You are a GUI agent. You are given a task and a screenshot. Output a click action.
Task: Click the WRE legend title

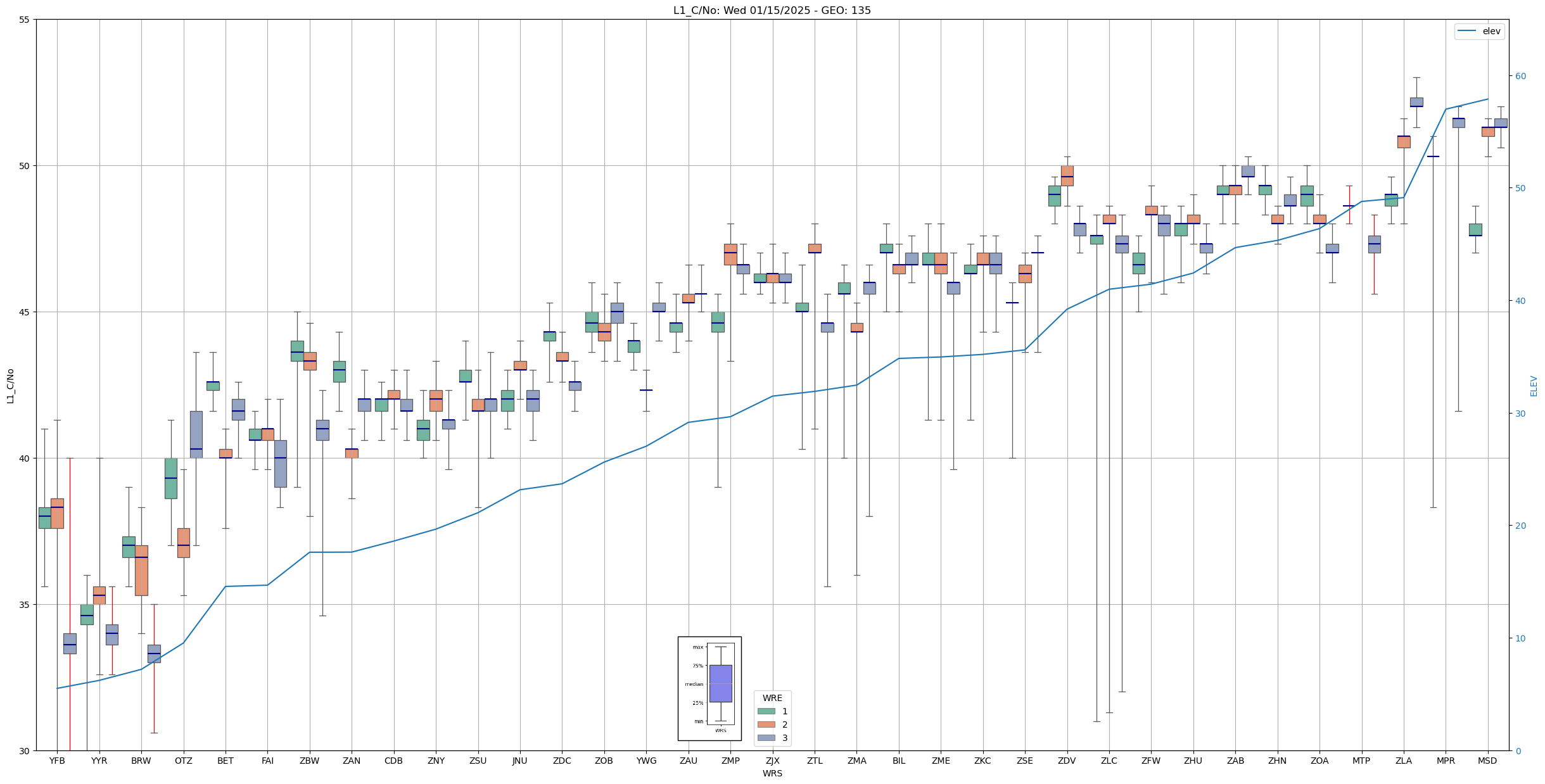[x=772, y=698]
